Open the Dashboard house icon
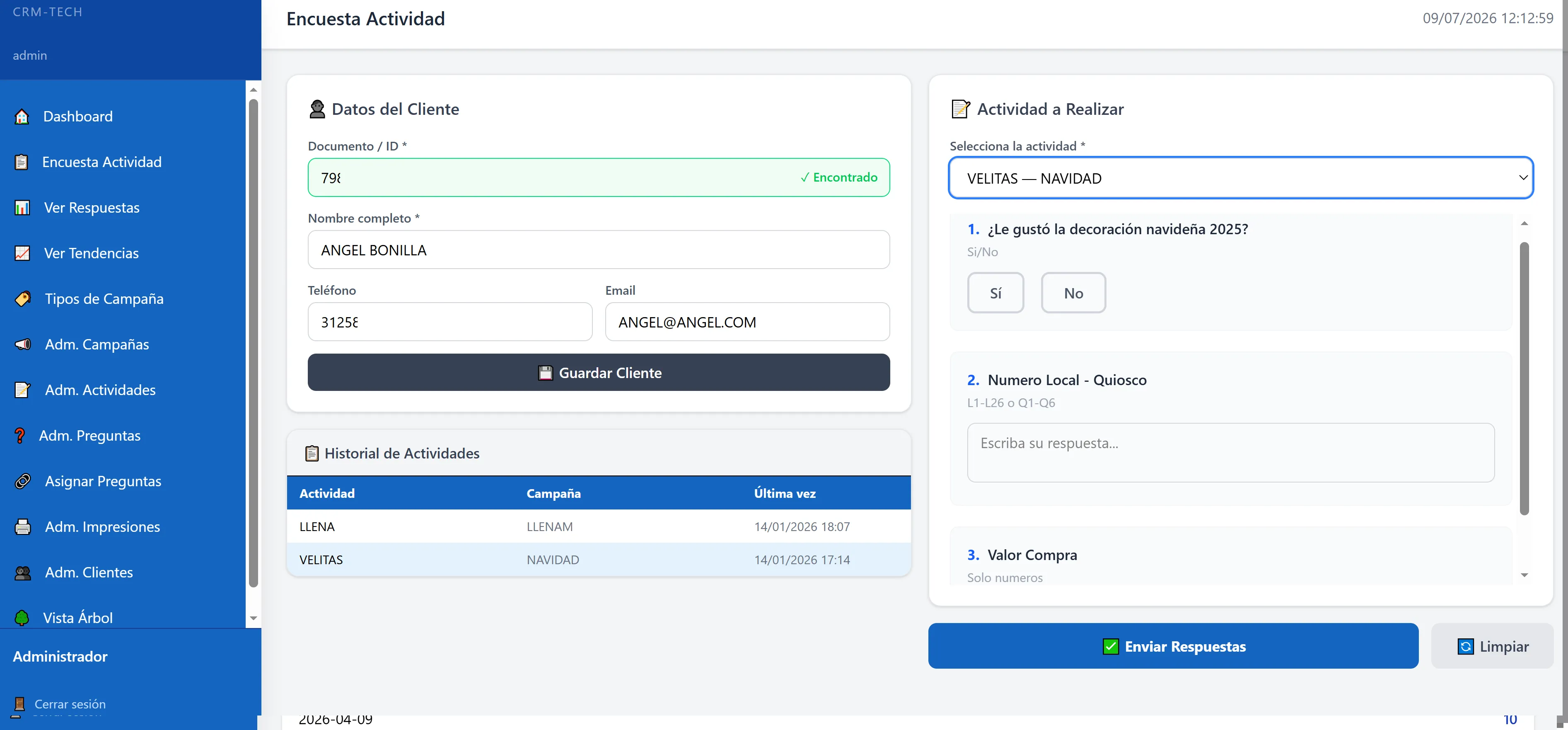Viewport: 1568px width, 730px height. pyautogui.click(x=22, y=116)
